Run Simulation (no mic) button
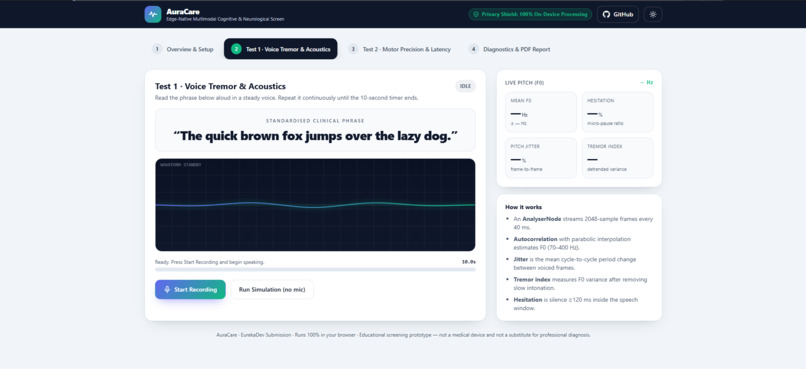The image size is (806, 369). tap(272, 289)
